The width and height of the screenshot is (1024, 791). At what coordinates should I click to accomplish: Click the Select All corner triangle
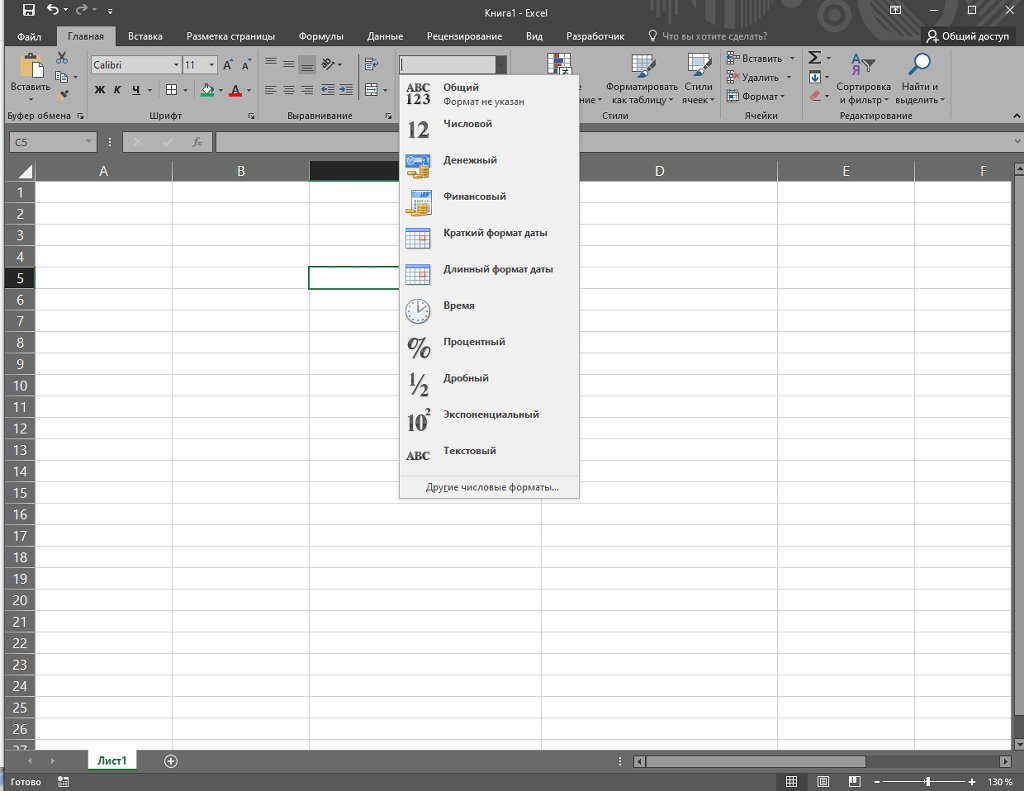pyautogui.click(x=24, y=171)
